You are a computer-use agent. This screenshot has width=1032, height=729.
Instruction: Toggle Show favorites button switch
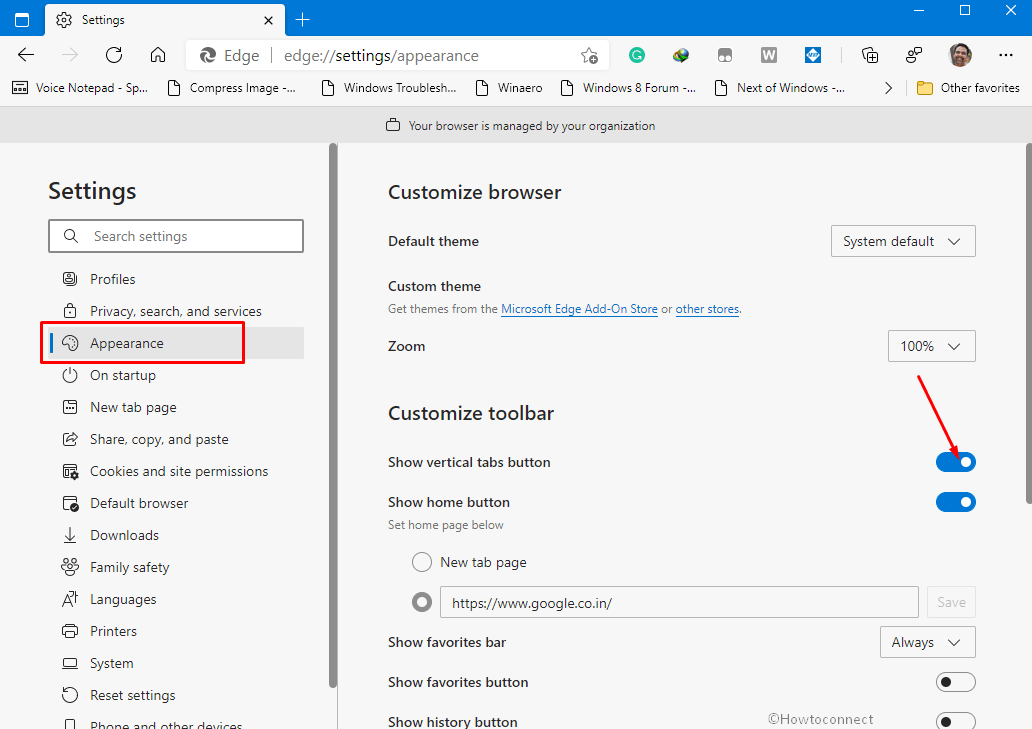(x=956, y=682)
